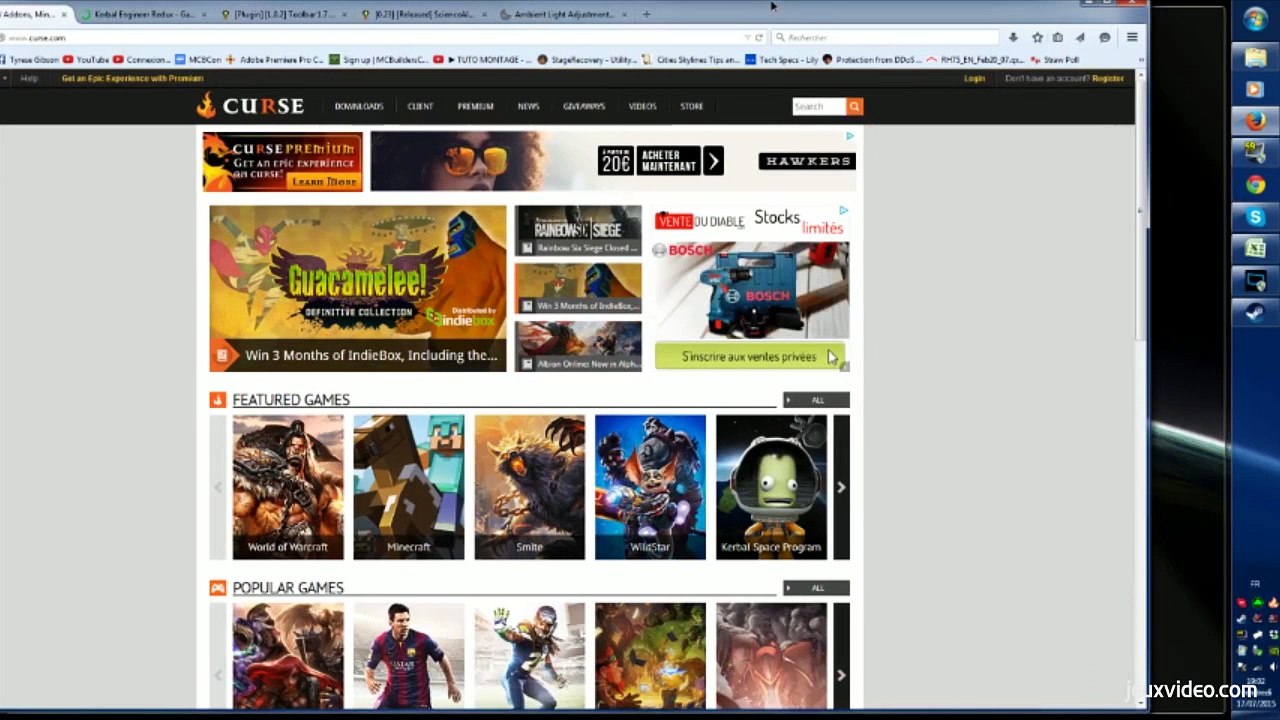Switch to Kerbal Engineer Redux tab
The width and height of the screenshot is (1280, 720).
[x=143, y=14]
